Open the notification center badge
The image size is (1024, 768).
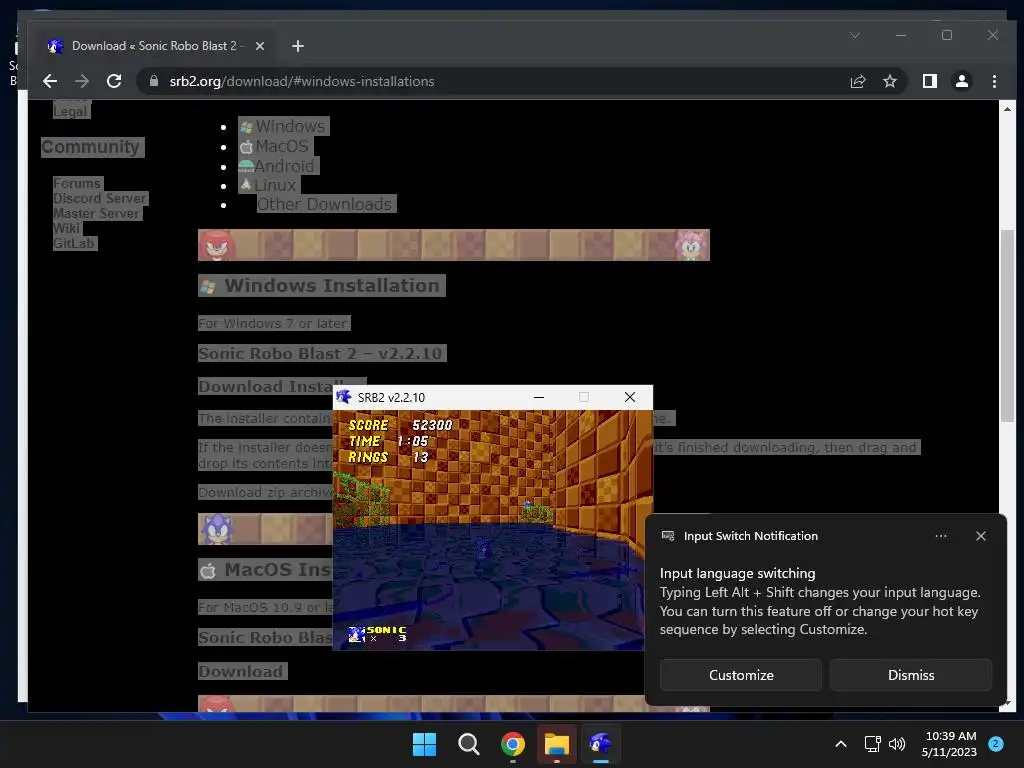(995, 744)
